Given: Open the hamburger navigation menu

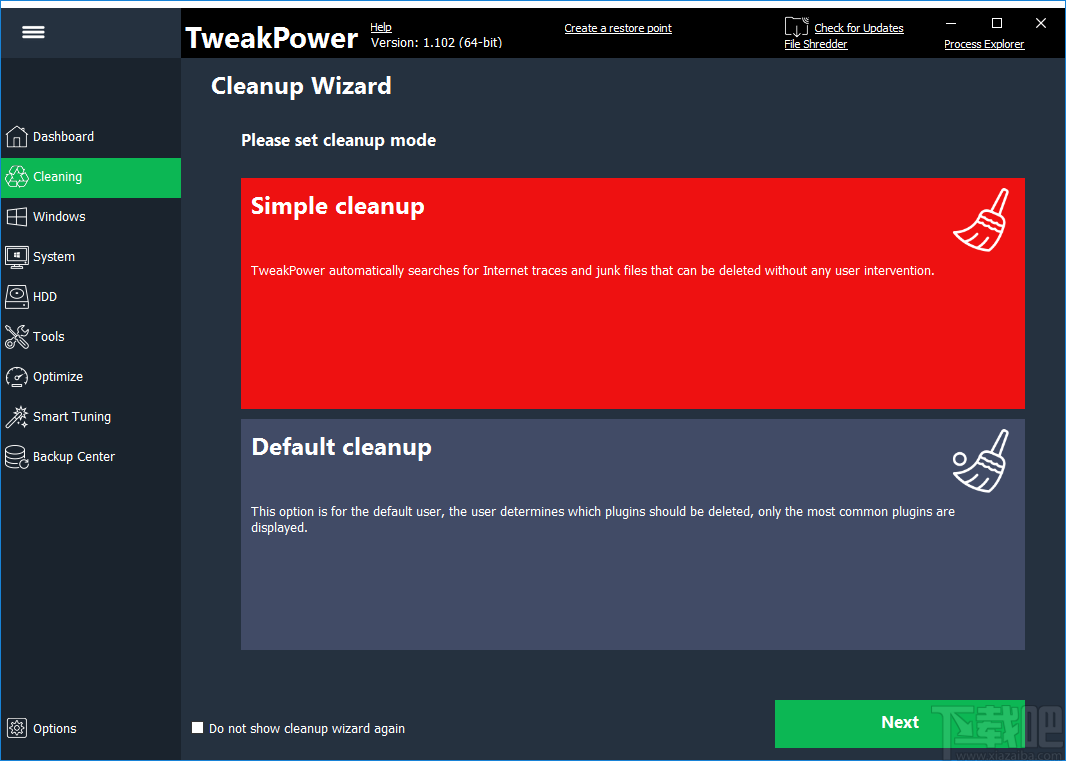Looking at the screenshot, I should (33, 31).
